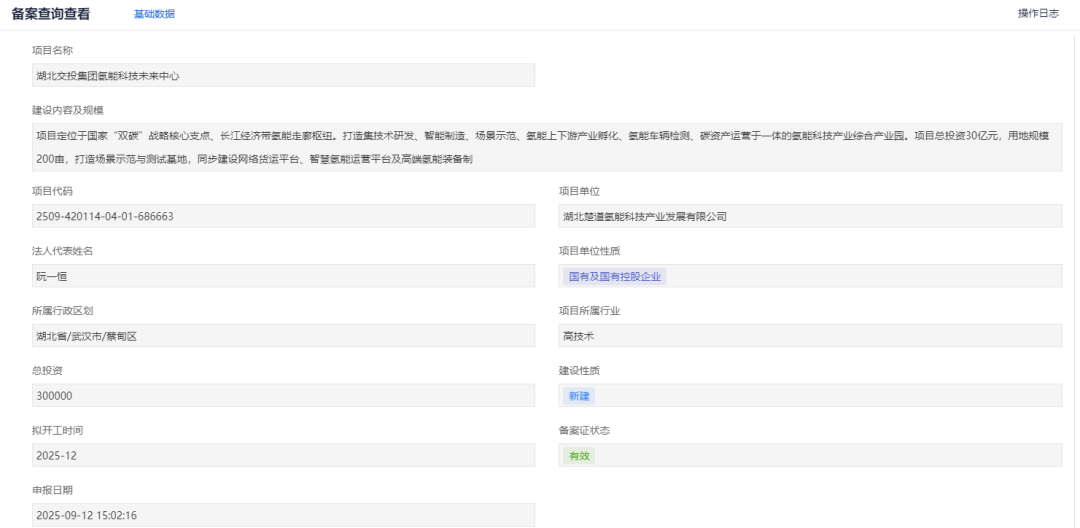Click the 项目所属行业 field showing 高技术
1080x528 pixels.
810,336
